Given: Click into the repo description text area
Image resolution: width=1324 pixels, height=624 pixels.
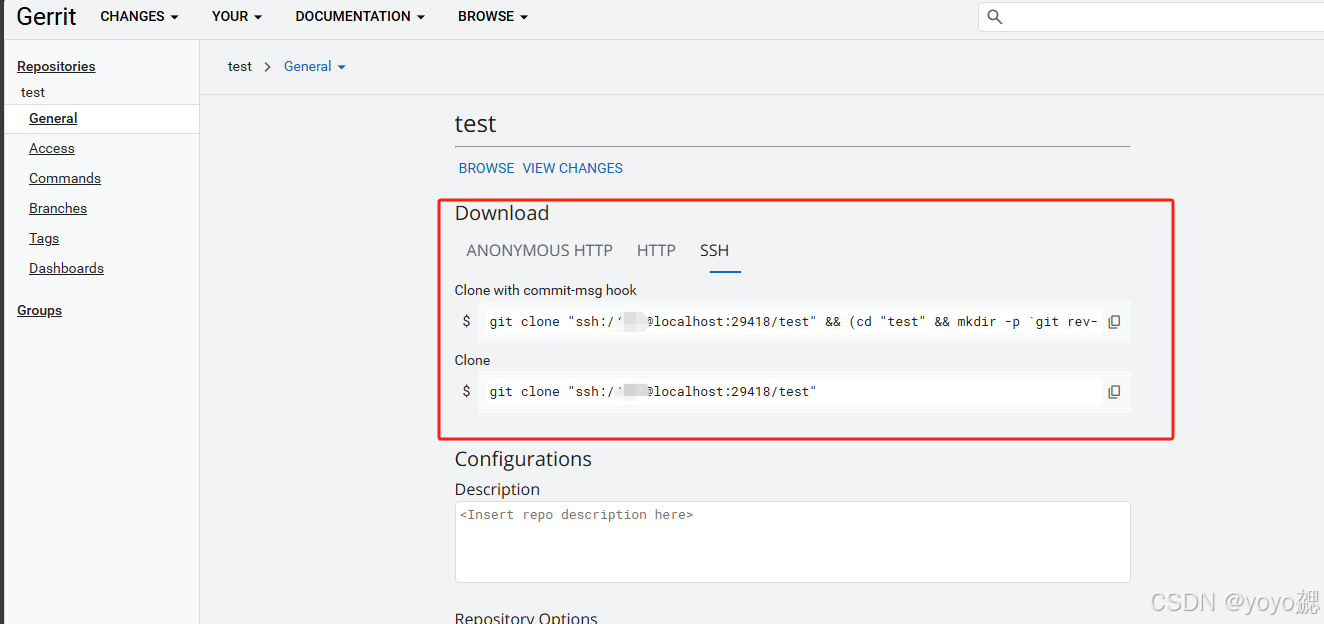Looking at the screenshot, I should point(792,542).
